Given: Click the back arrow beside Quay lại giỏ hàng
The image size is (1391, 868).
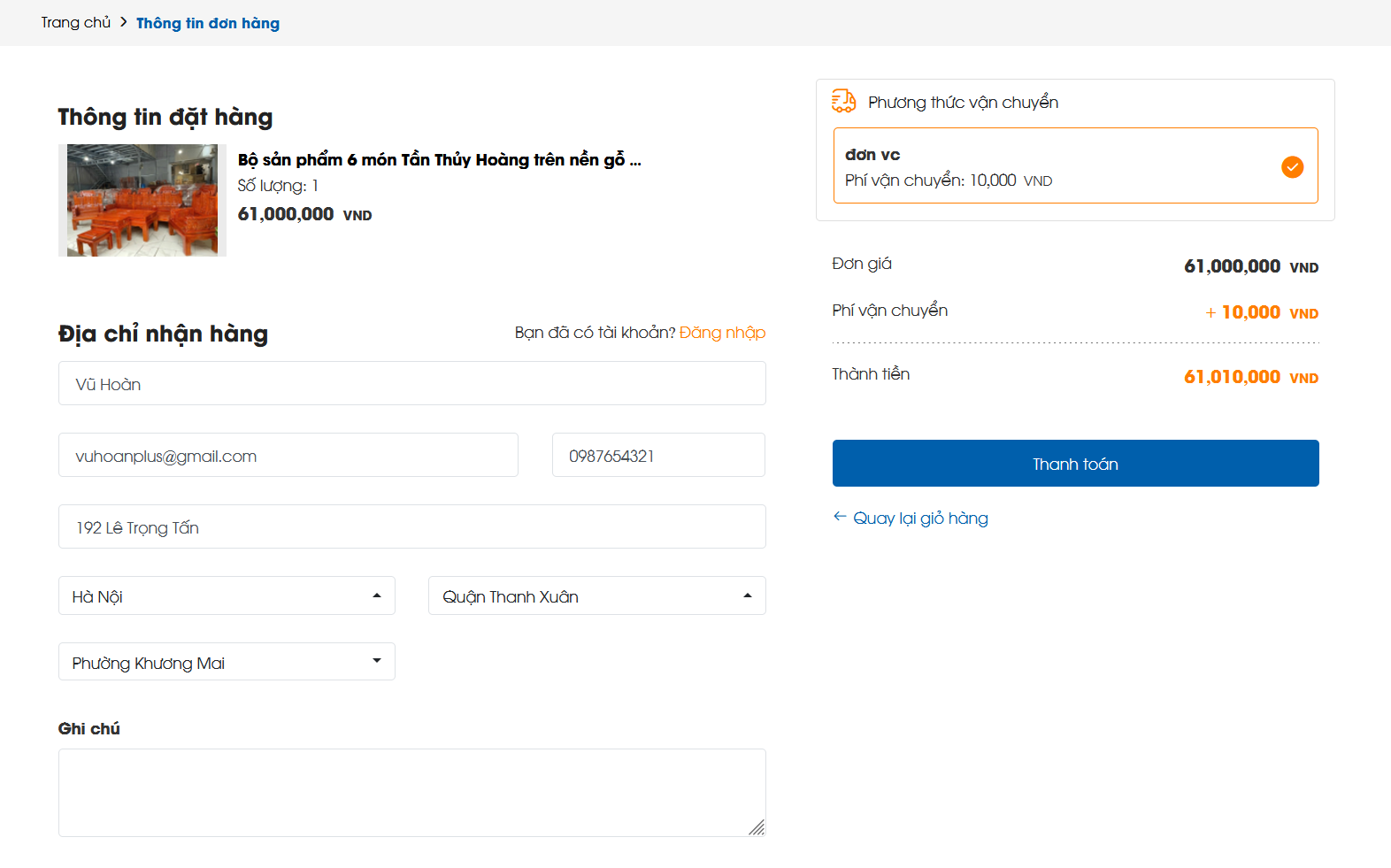Looking at the screenshot, I should (840, 517).
